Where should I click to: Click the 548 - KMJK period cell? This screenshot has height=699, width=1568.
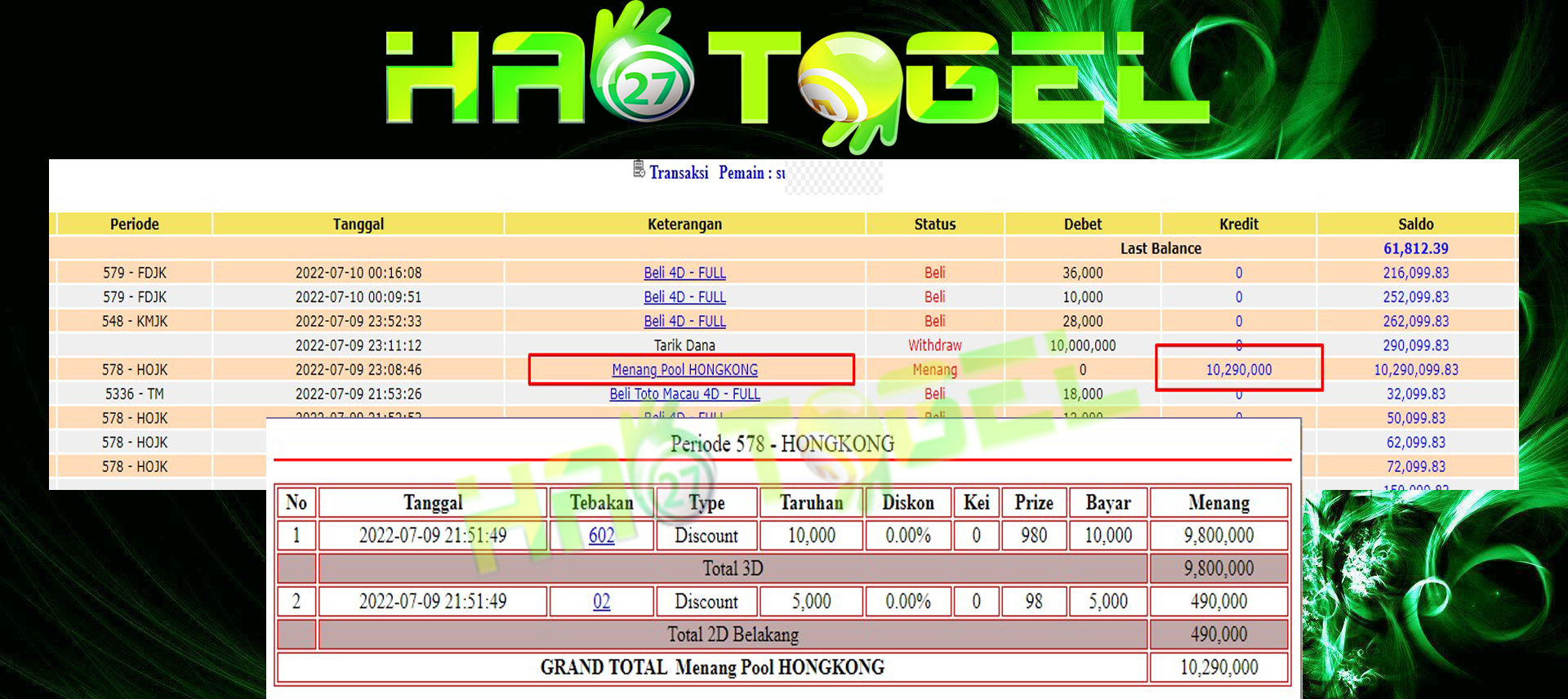point(135,321)
